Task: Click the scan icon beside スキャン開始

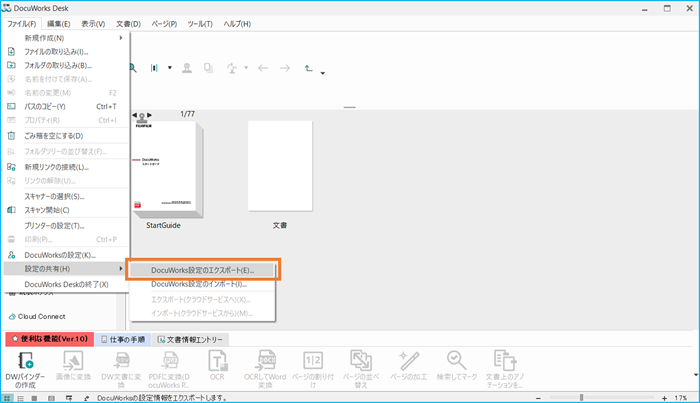Action: (12, 210)
